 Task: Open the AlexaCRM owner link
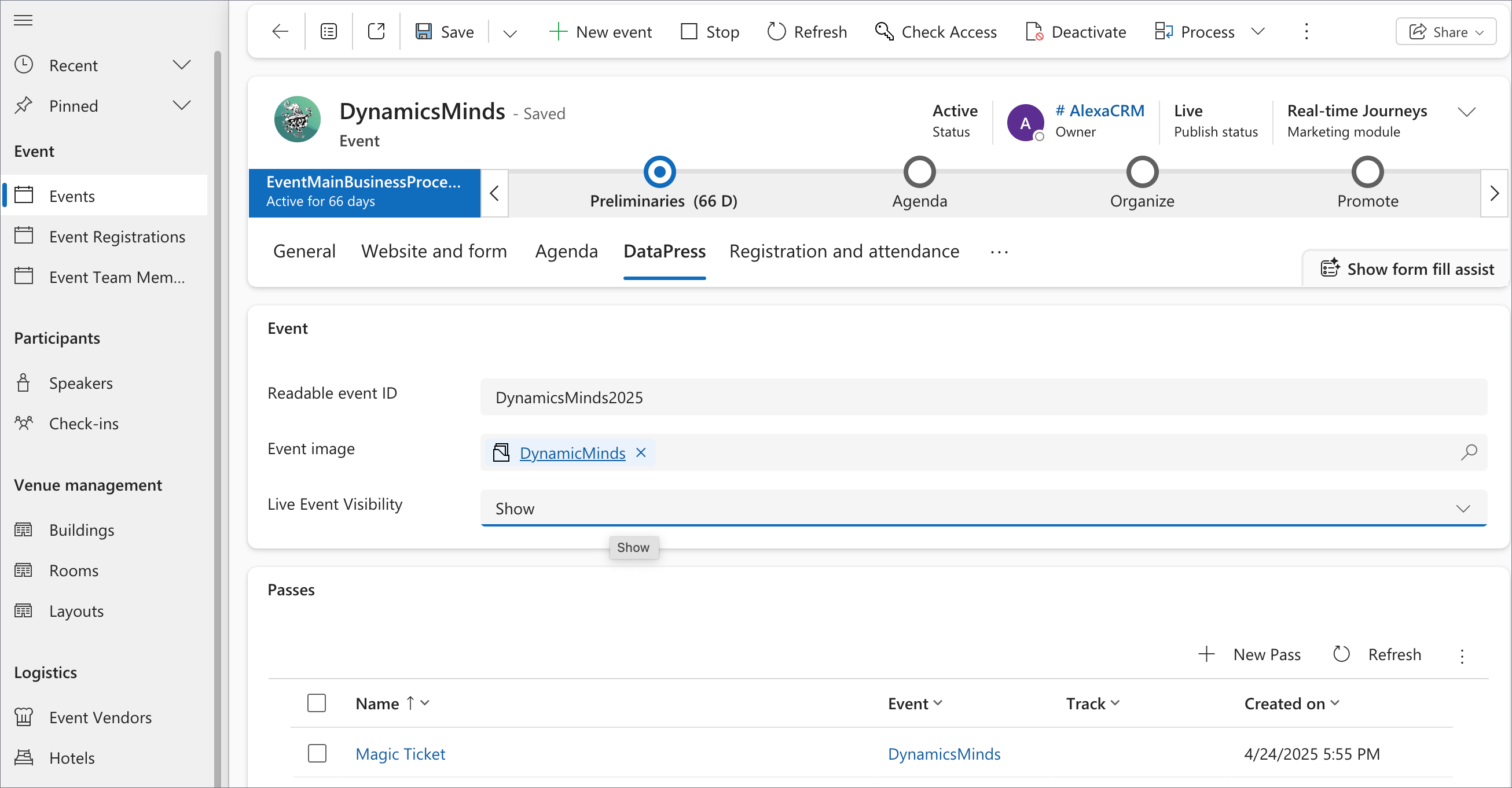click(1100, 111)
